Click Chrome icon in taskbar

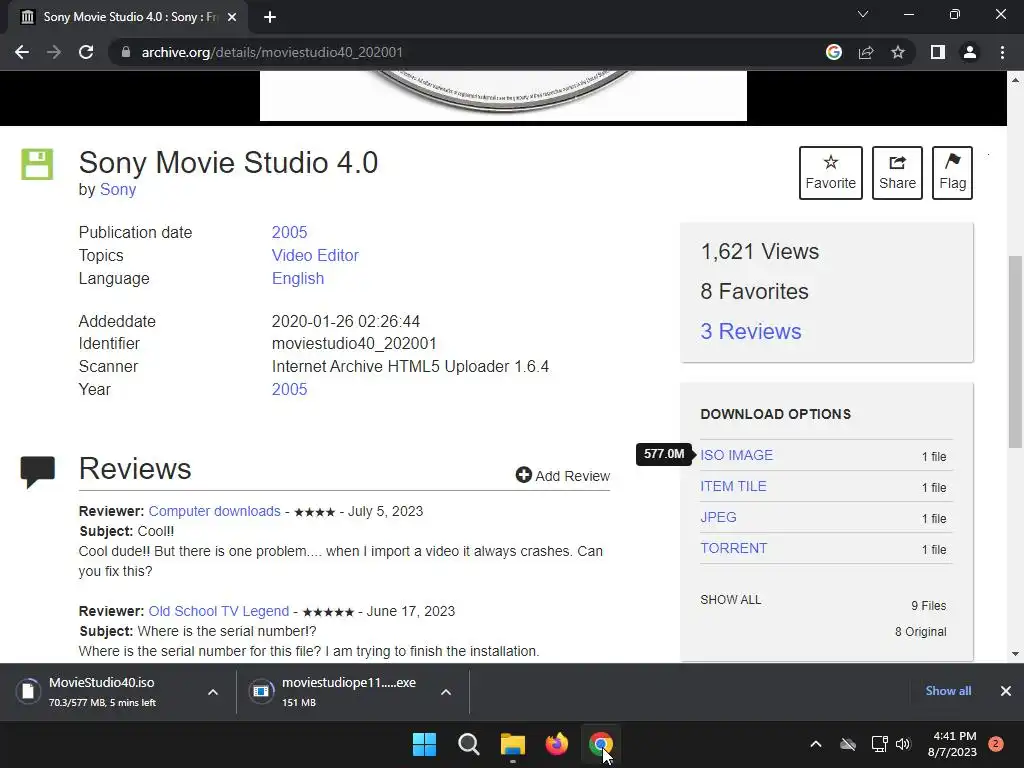click(x=601, y=744)
